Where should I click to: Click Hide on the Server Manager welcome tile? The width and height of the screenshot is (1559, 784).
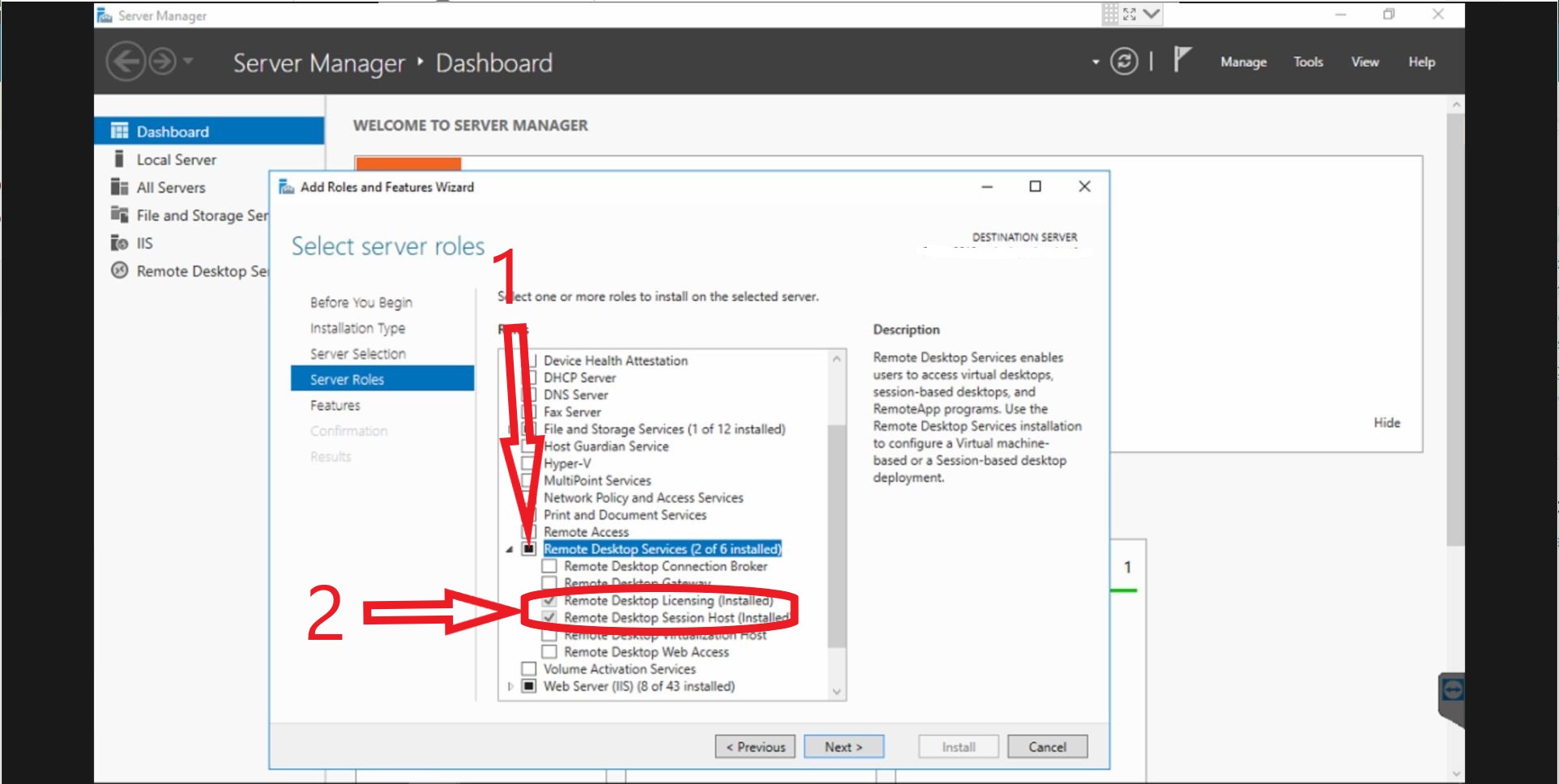coord(1386,423)
